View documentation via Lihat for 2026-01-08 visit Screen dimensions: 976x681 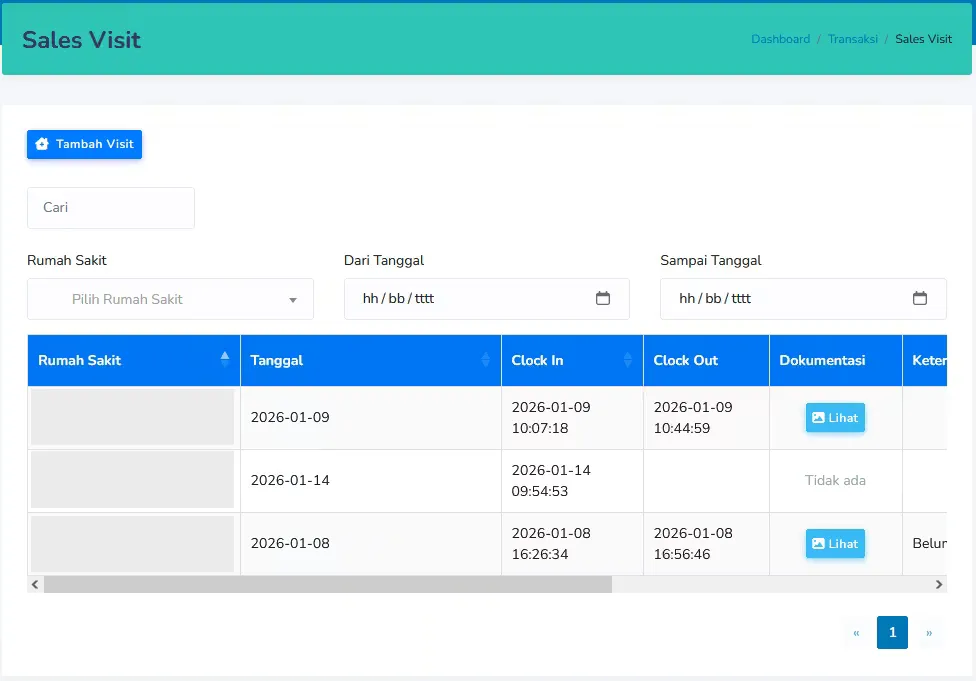coord(835,543)
